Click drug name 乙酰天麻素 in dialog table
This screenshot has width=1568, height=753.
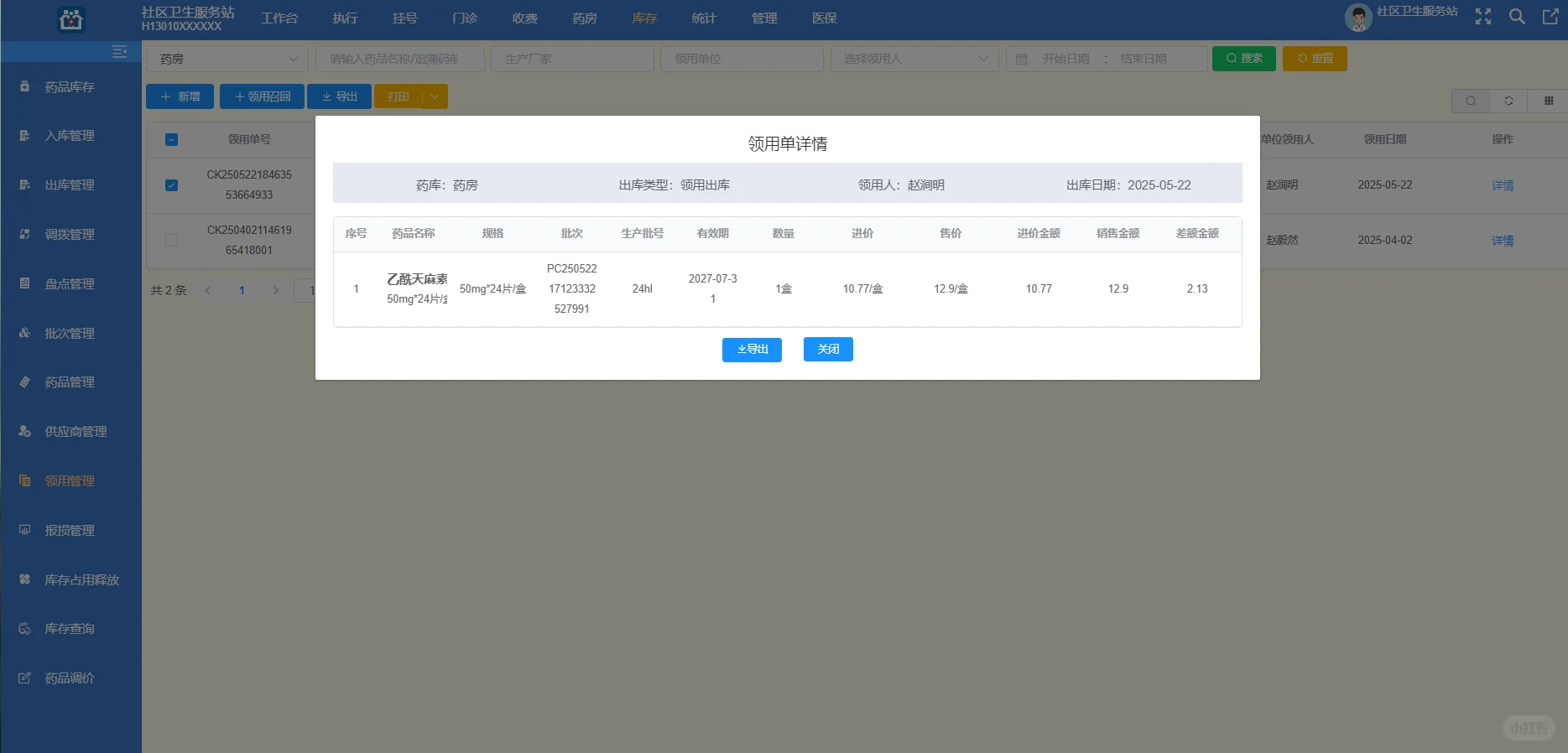(x=417, y=278)
